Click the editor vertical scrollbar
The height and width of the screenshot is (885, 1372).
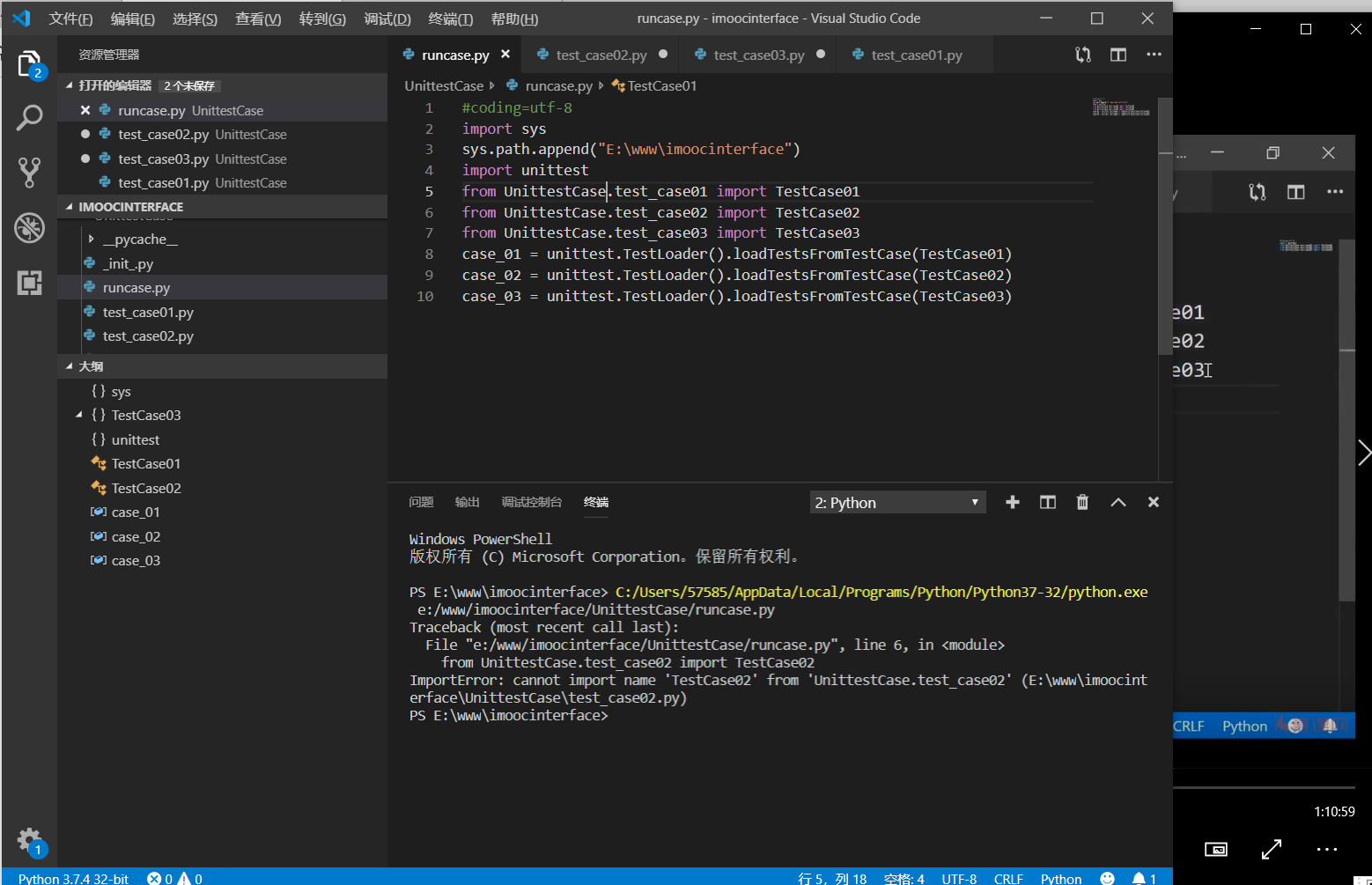pos(1165,226)
